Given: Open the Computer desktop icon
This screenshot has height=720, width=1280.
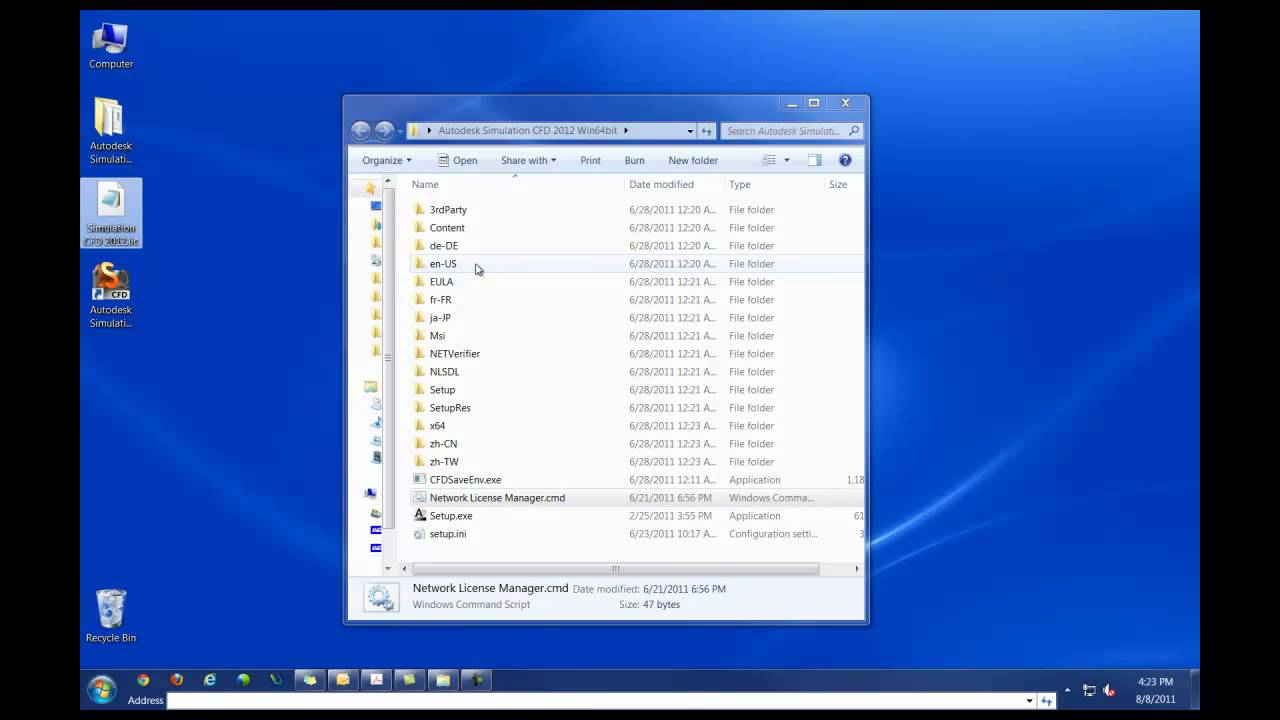Looking at the screenshot, I should (x=111, y=46).
